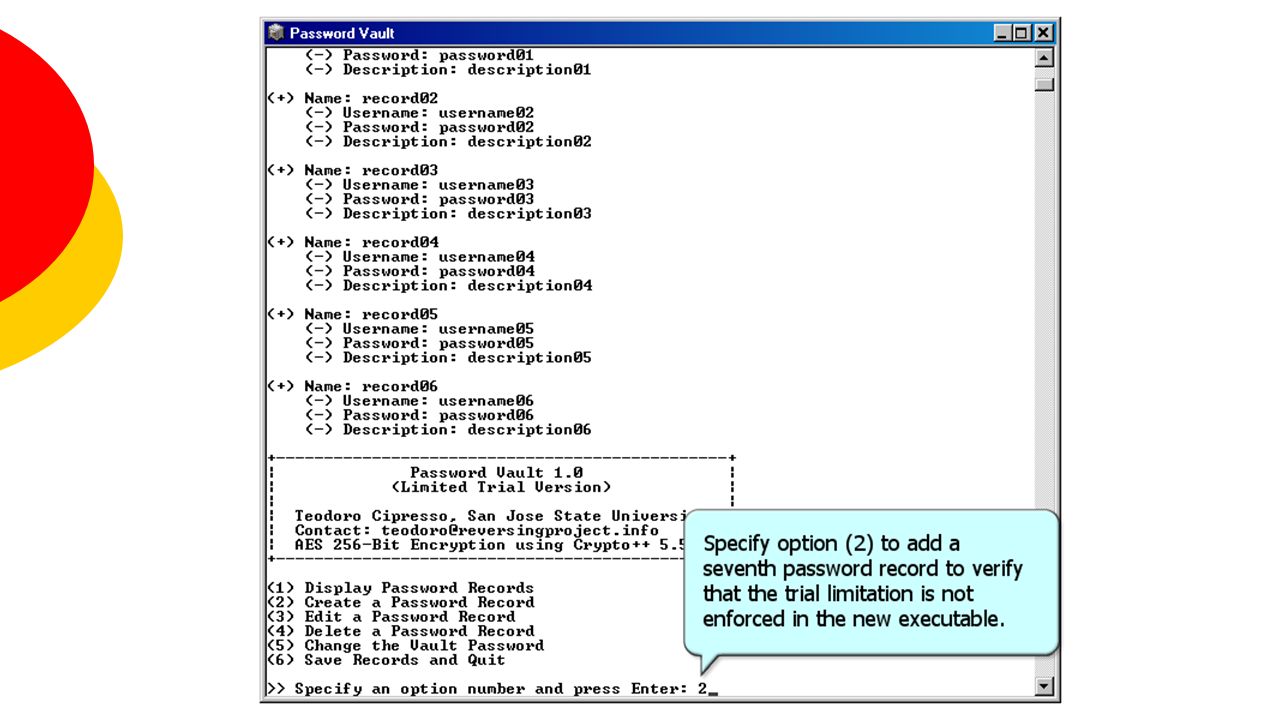Click the text 'Description: description03'
This screenshot has height=720, width=1280.
click(467, 214)
